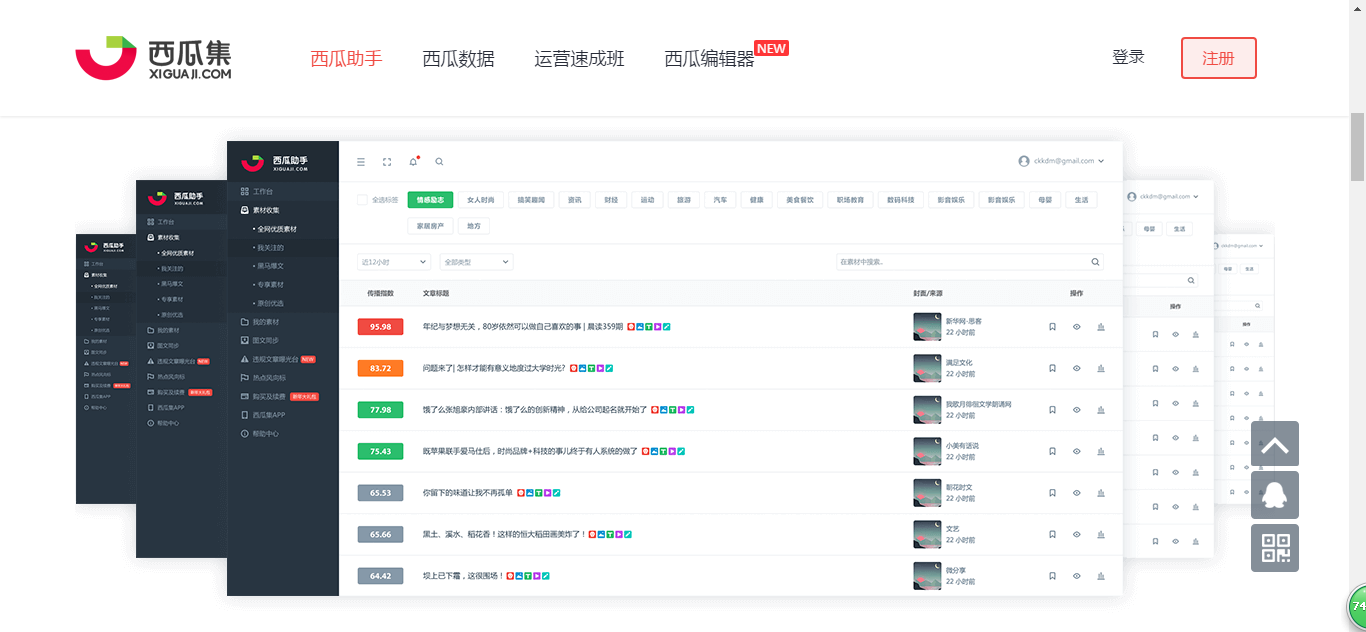Open the 全部类型 type dropdown

click(x=476, y=262)
